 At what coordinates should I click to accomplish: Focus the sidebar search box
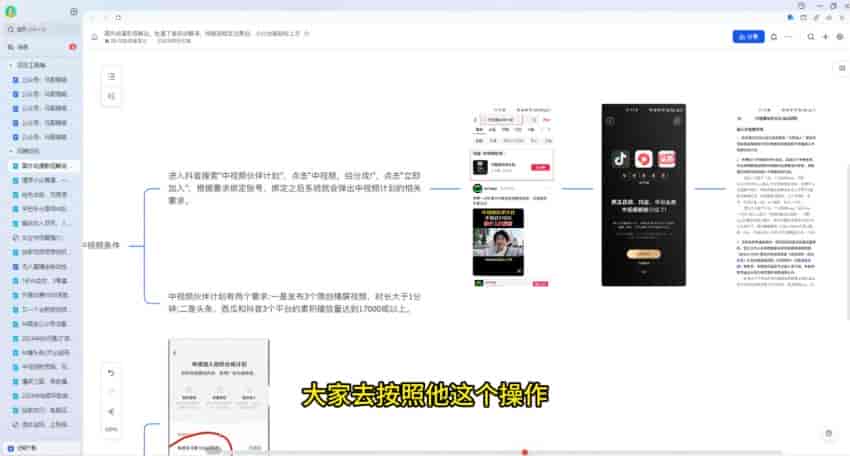(x=41, y=29)
